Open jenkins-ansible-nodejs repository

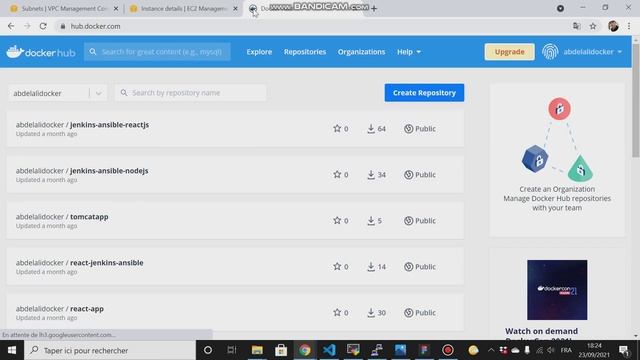[109, 171]
